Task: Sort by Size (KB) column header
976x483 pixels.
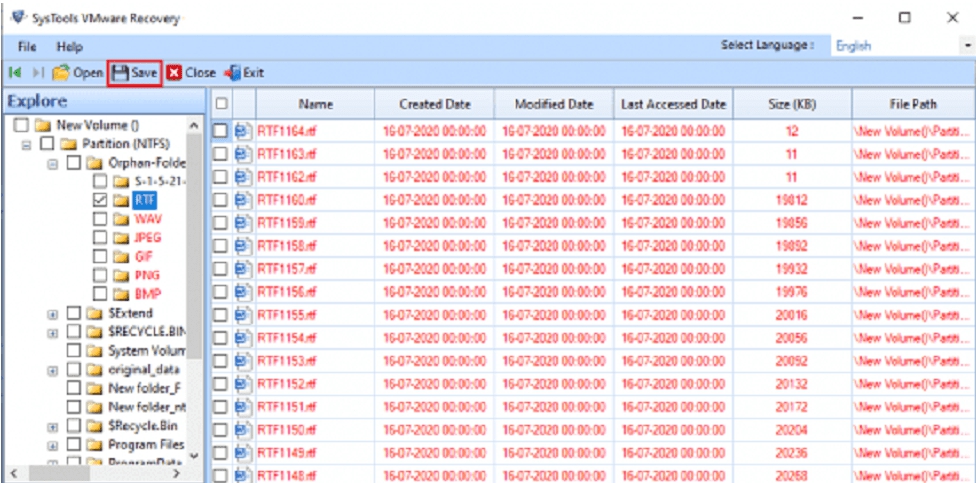Action: pyautogui.click(x=792, y=104)
